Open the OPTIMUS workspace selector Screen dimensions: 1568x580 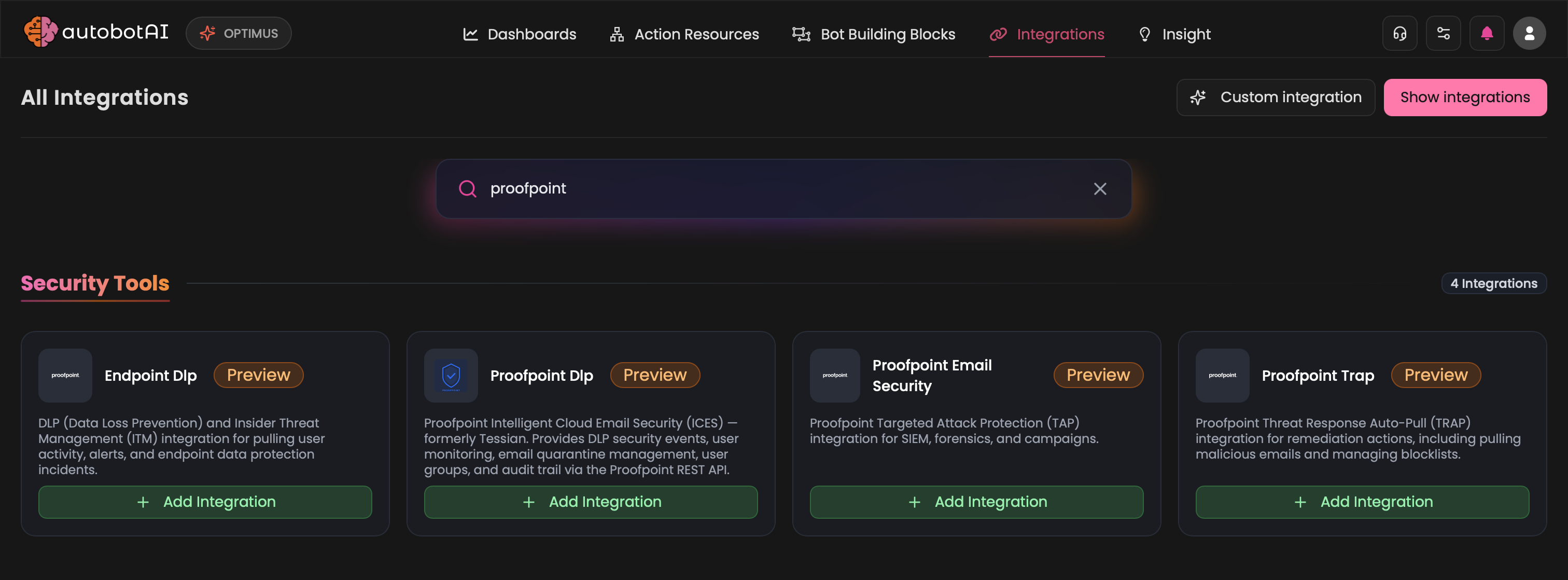239,34
